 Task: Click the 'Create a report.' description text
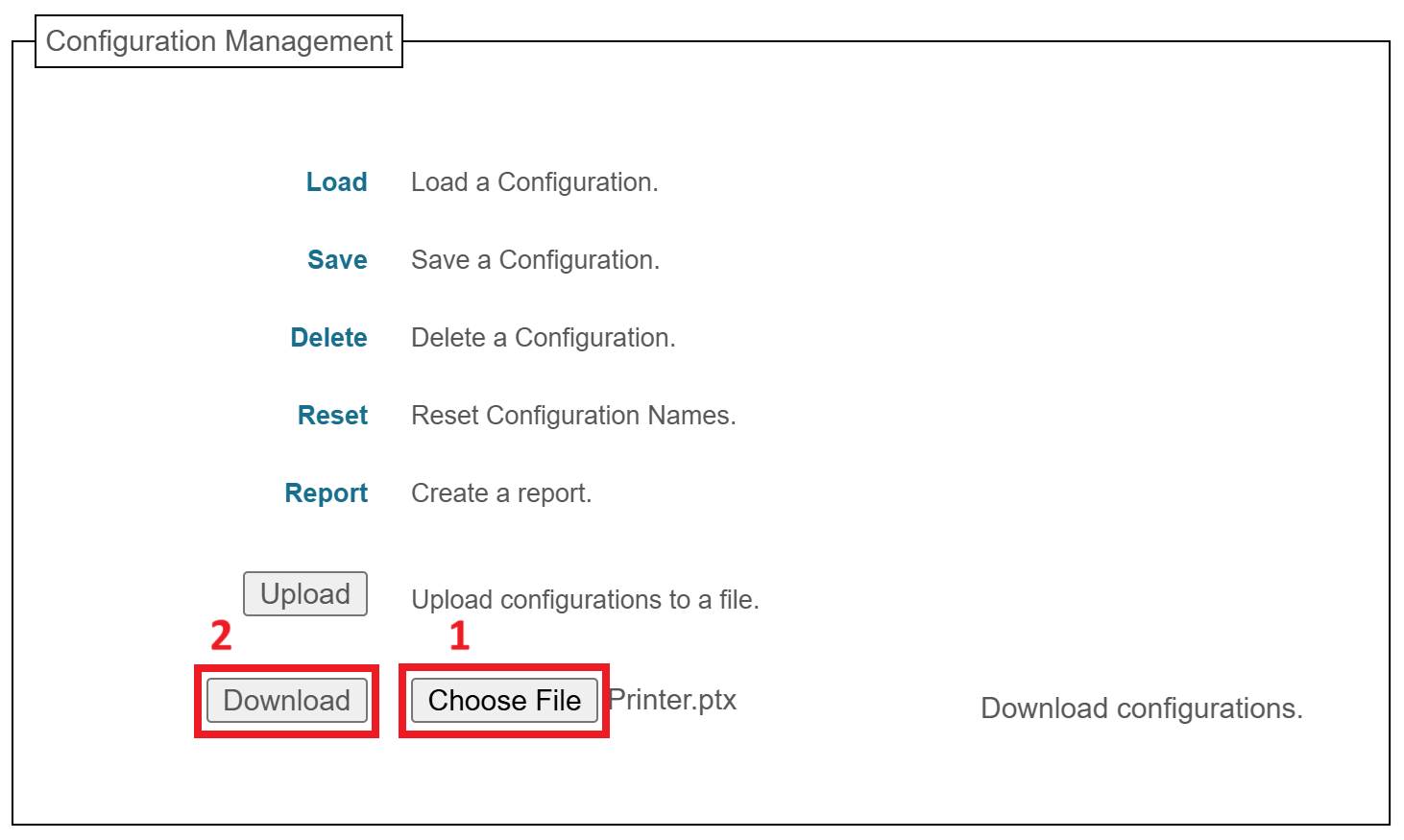click(x=501, y=493)
